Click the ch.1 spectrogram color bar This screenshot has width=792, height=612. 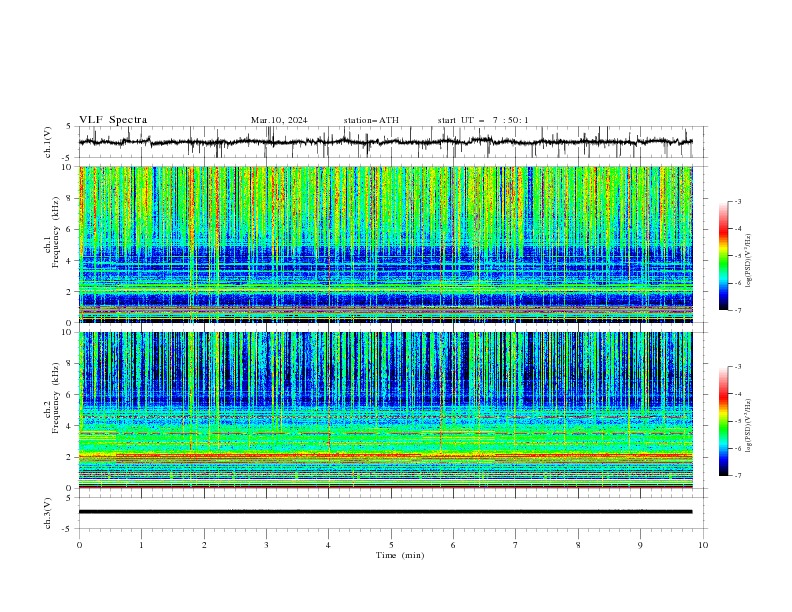(x=724, y=256)
